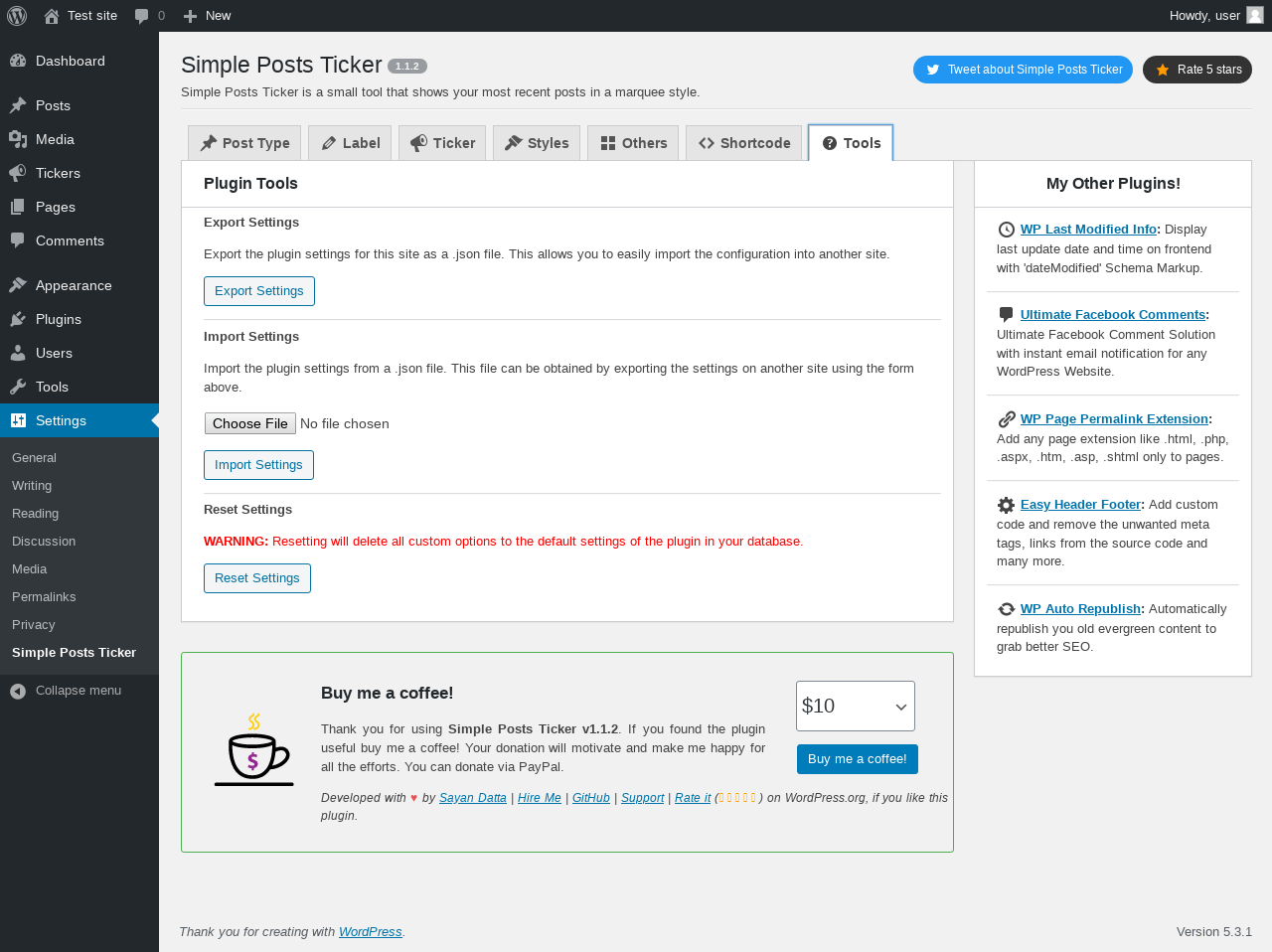Click the Pages sidebar icon
This screenshot has height=952, width=1272.
[x=18, y=207]
